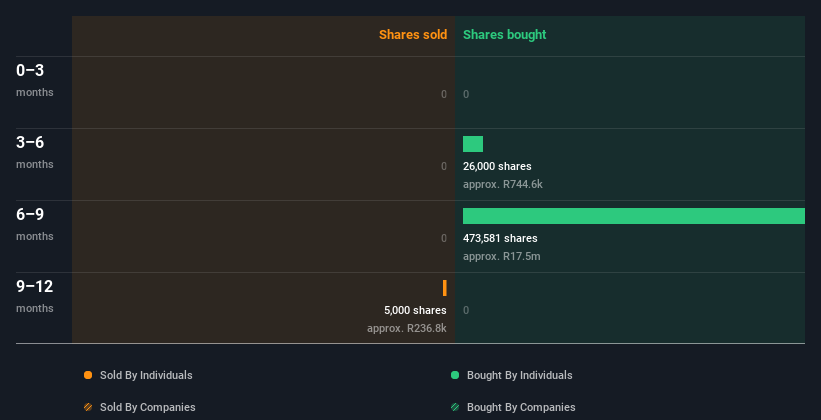
Task: Toggle the Sold By Individuals legend label
Action: click(x=146, y=375)
